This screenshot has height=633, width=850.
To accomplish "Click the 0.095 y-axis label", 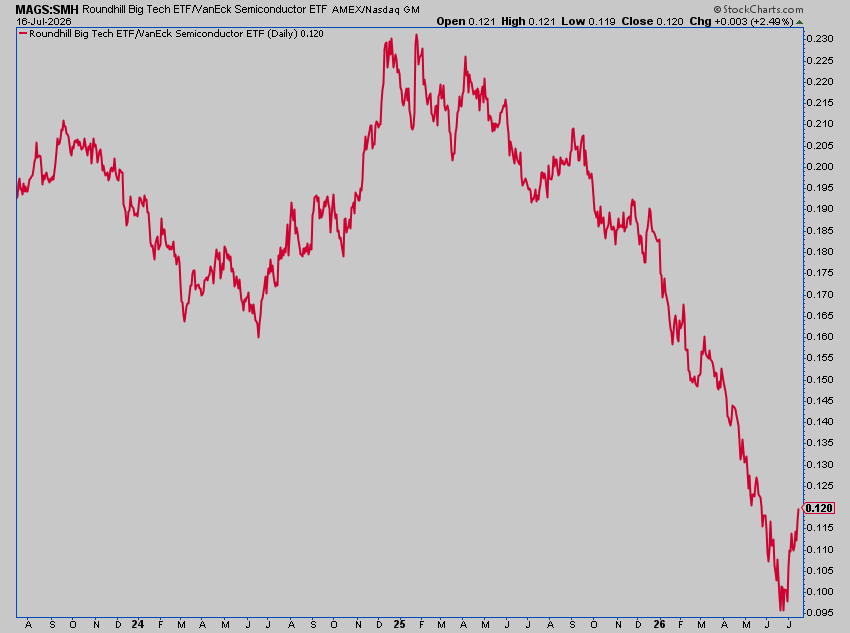I will (820, 612).
